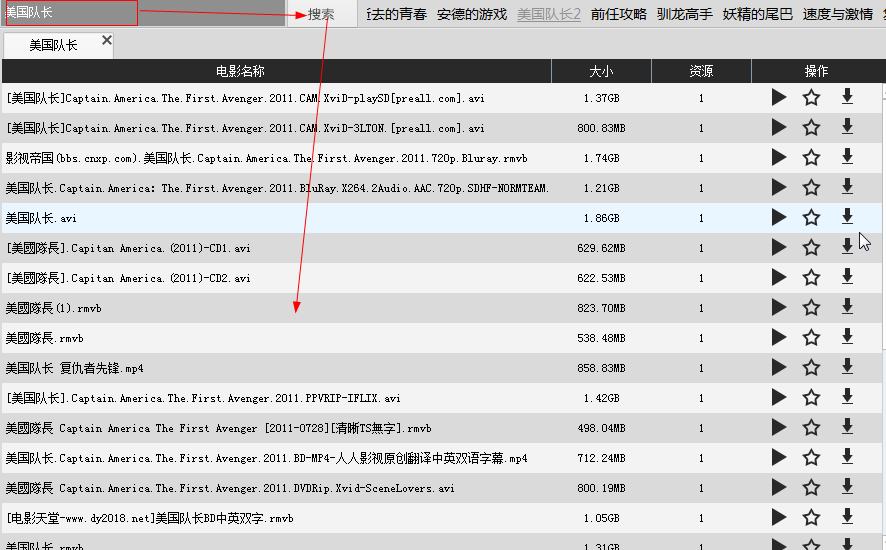The width and height of the screenshot is (886, 550).
Task: Favorite the 538.48MB 美國隊長.rmvb result
Action: click(x=811, y=337)
